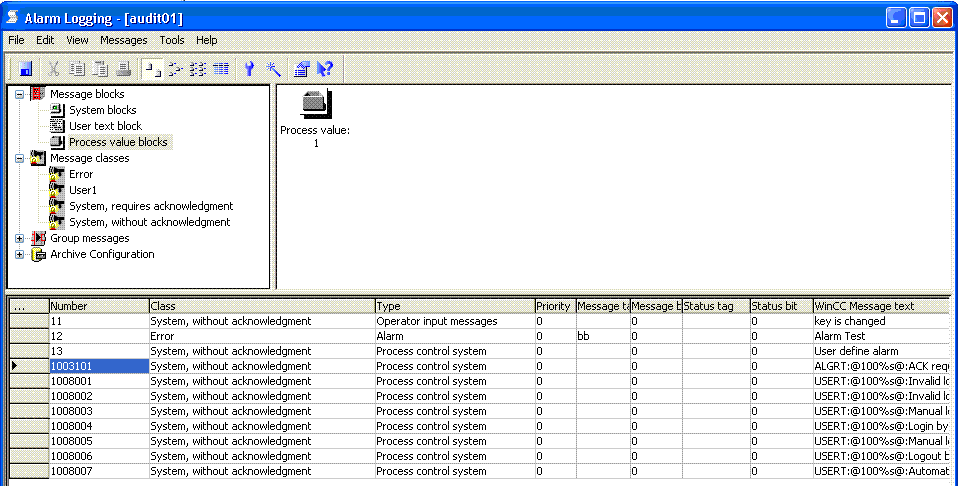Switch to small icons view
This screenshot has height=486, width=958.
[x=175, y=69]
